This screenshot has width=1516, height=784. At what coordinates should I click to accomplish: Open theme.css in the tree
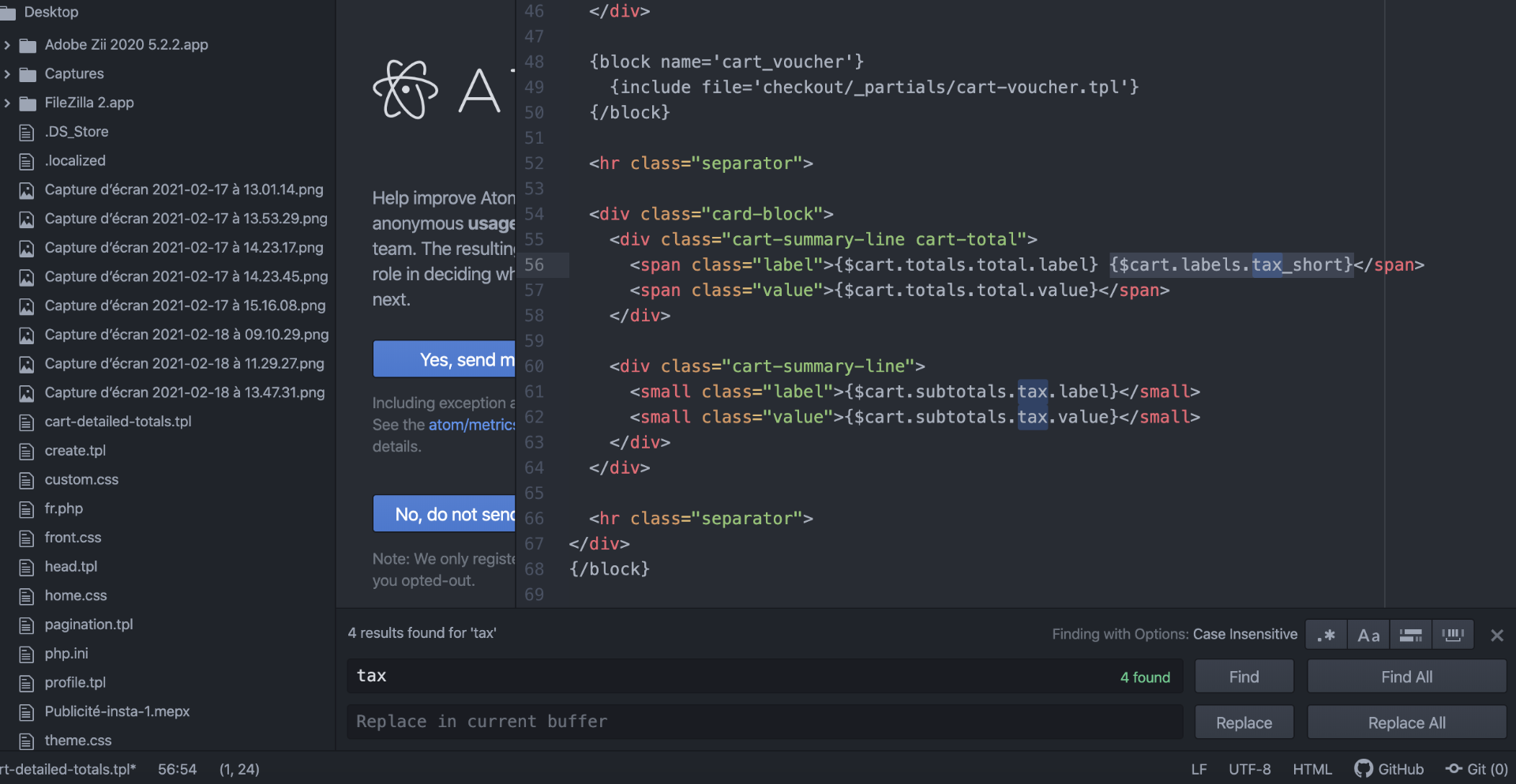click(78, 741)
